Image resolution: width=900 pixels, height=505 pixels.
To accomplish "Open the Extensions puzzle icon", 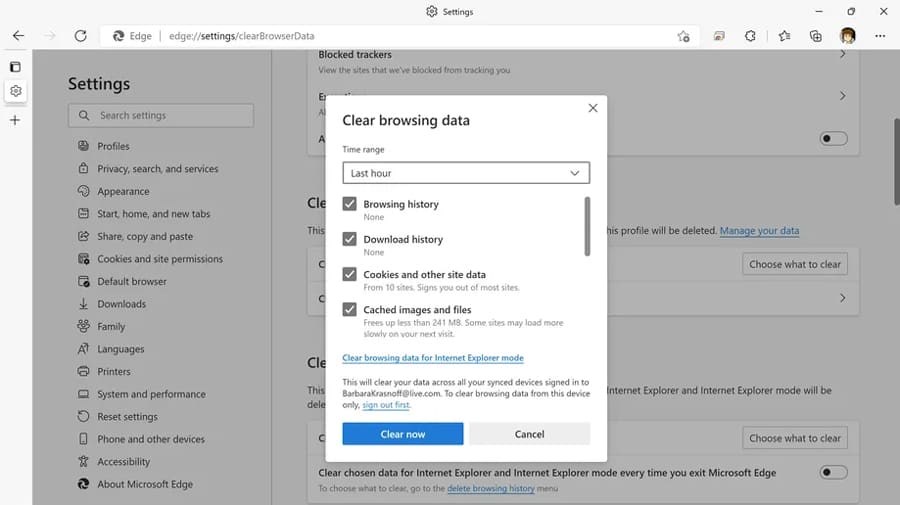I will pyautogui.click(x=750, y=36).
